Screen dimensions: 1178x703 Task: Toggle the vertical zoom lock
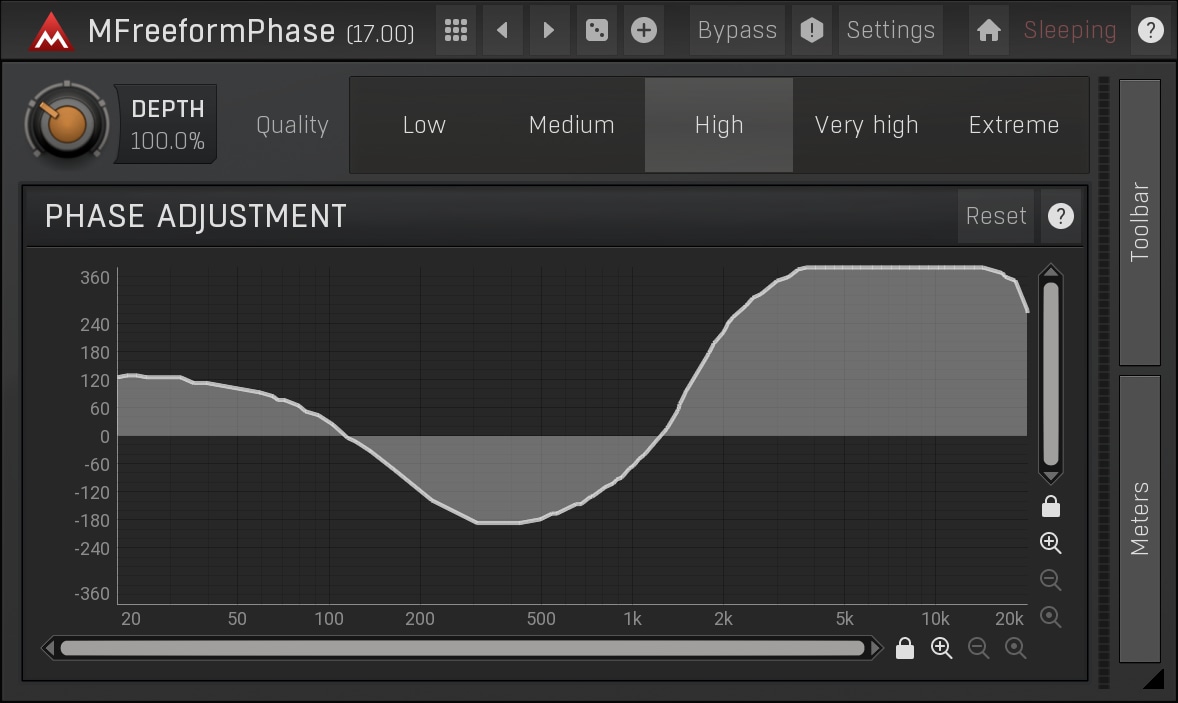click(1050, 507)
